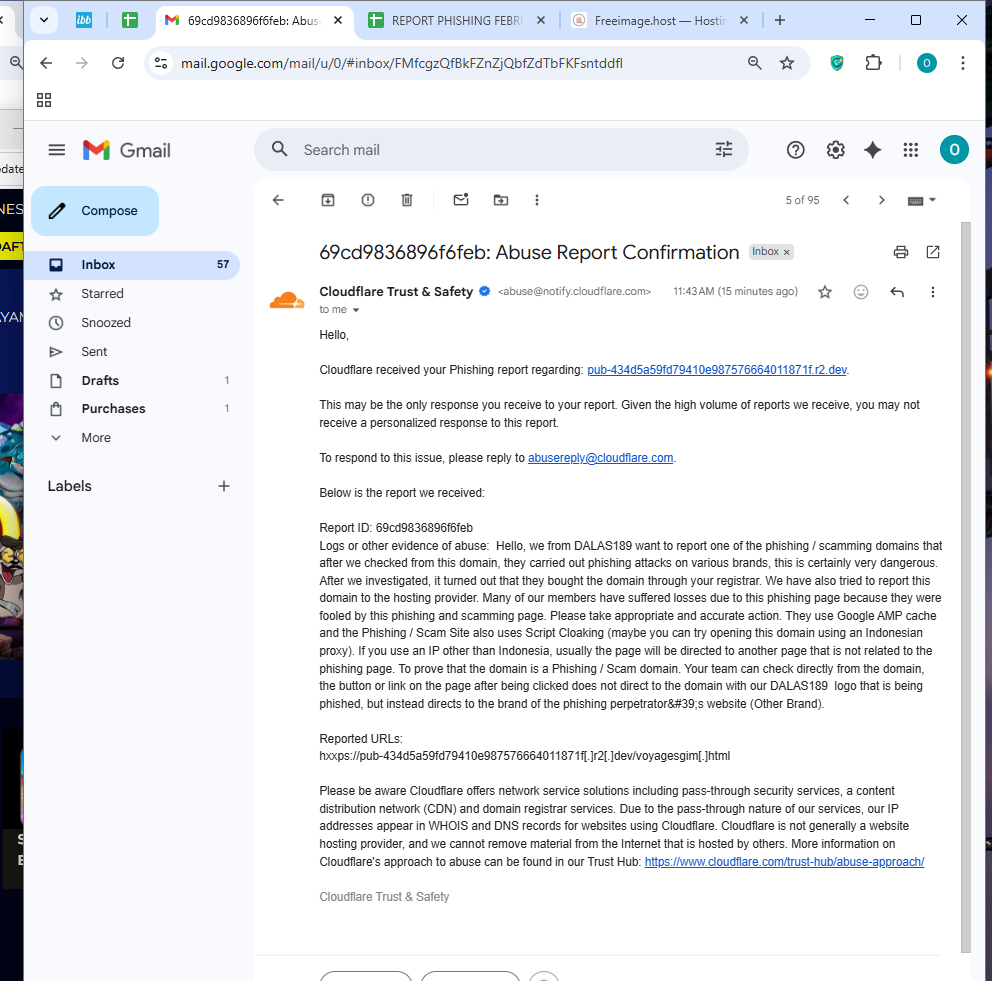Archive this email
Image resolution: width=992 pixels, height=981 pixels.
click(328, 201)
